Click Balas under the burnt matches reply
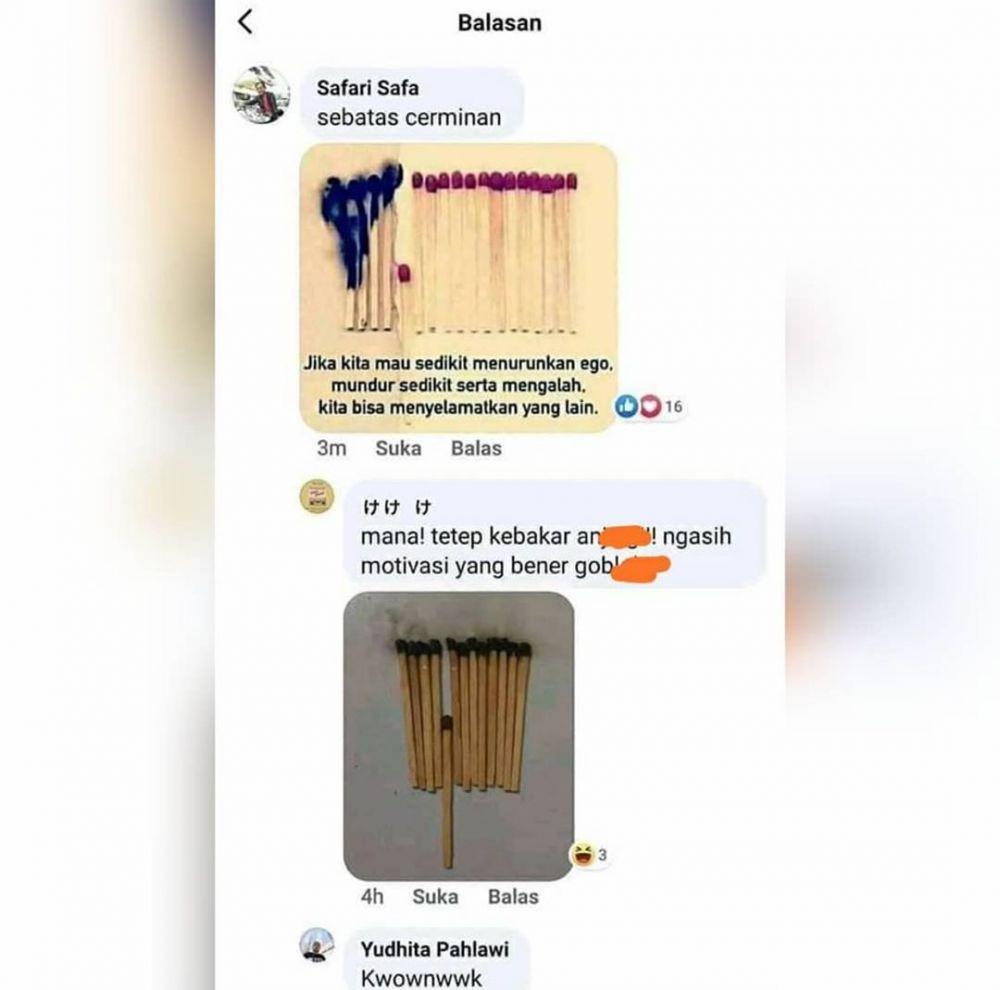Image resolution: width=1000 pixels, height=990 pixels. pyautogui.click(x=513, y=897)
